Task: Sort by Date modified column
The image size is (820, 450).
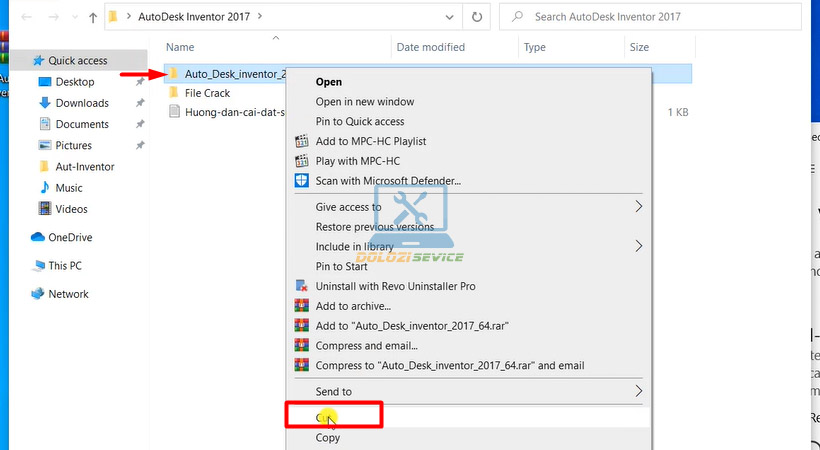Action: pyautogui.click(x=430, y=47)
